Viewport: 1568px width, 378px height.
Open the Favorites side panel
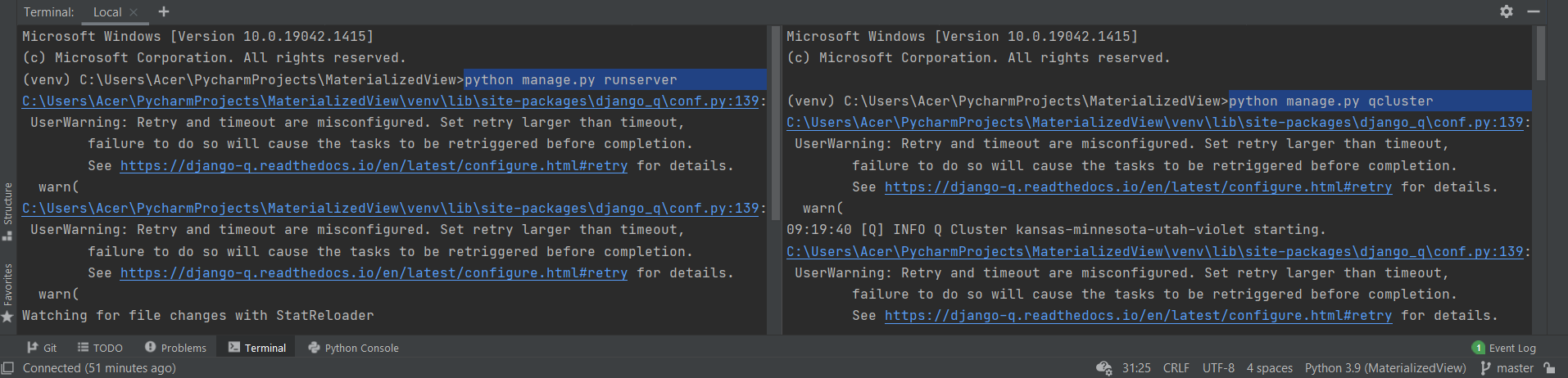click(x=7, y=292)
